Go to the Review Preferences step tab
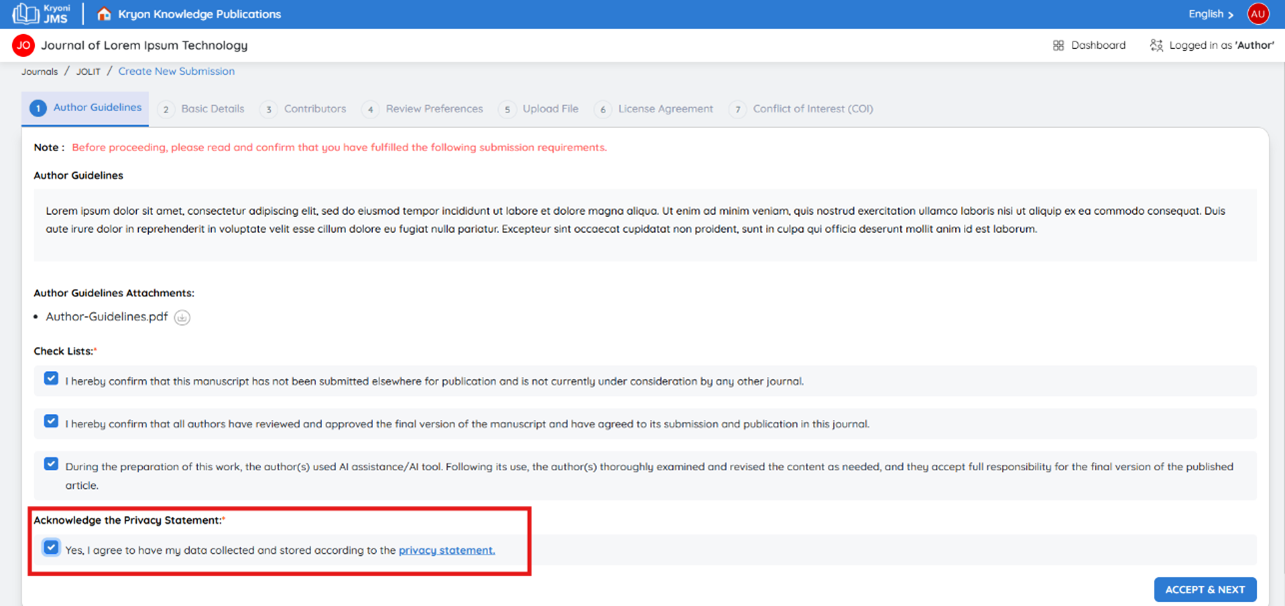 pos(423,109)
